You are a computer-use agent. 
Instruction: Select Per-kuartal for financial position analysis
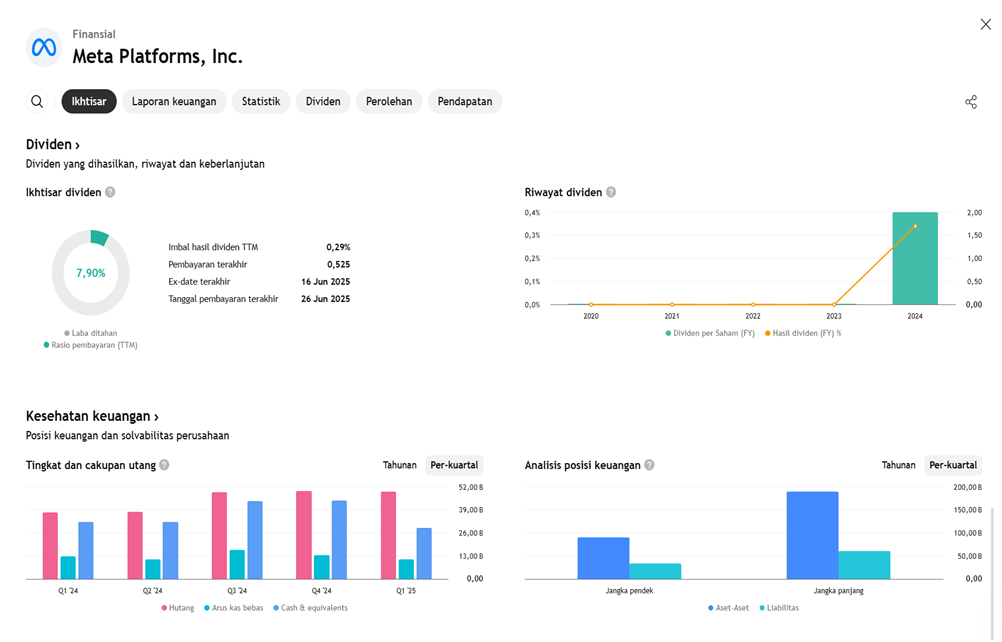click(x=953, y=465)
